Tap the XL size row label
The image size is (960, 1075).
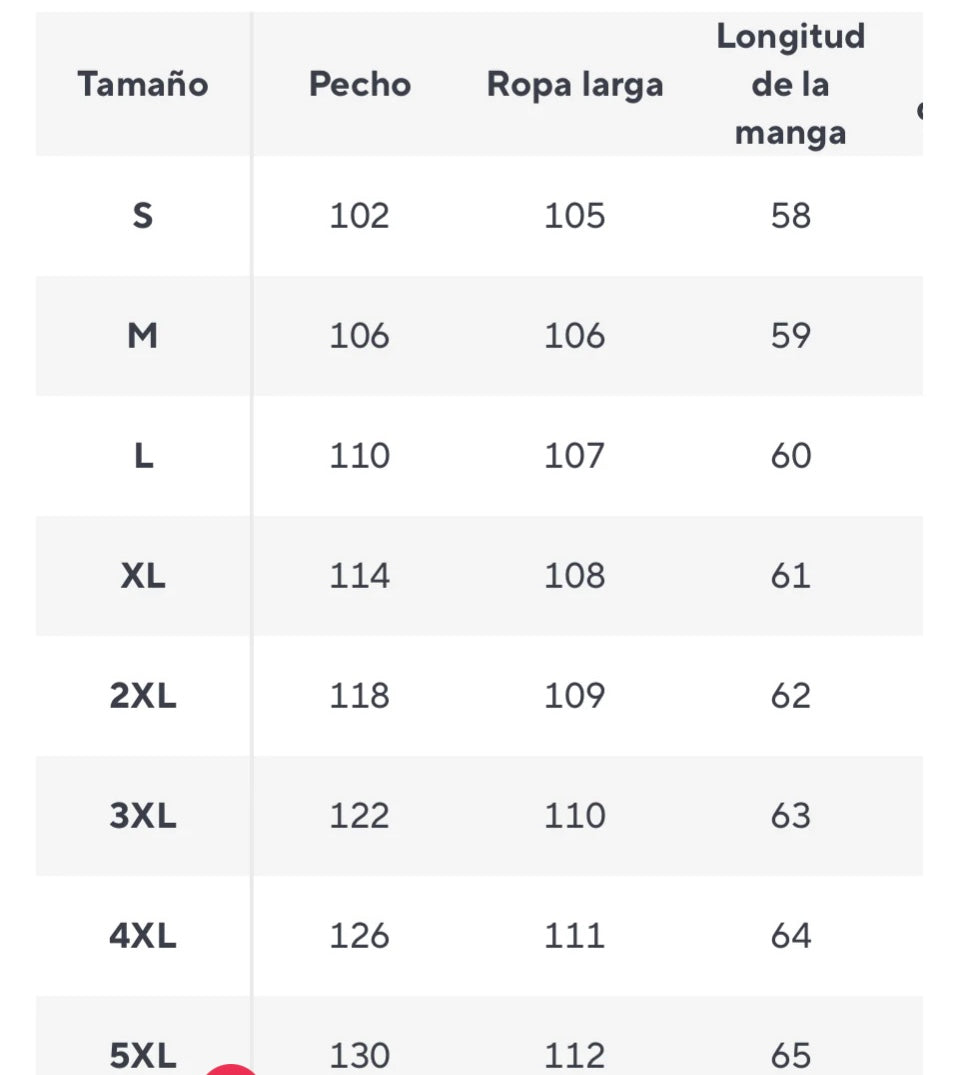click(143, 576)
